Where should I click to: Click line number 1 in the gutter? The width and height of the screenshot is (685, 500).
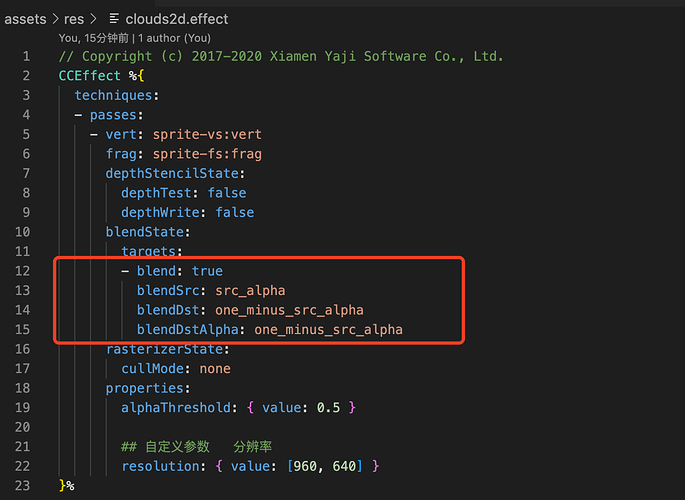pos(27,56)
